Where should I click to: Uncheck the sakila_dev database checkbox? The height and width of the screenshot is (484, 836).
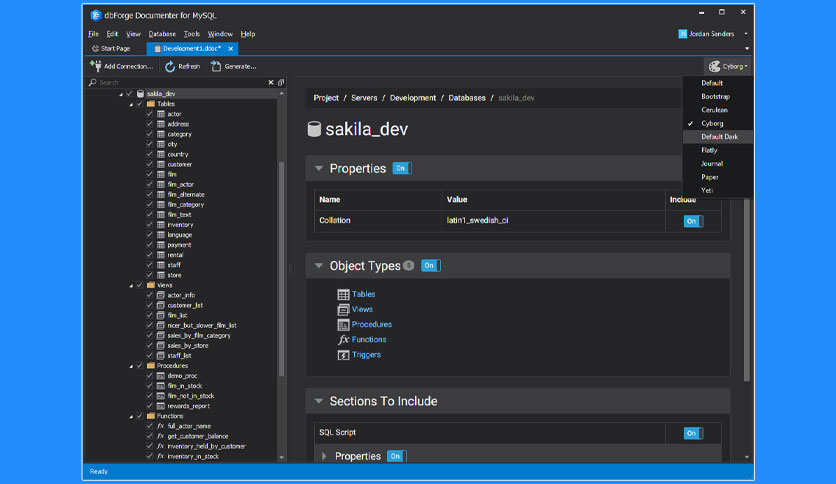[x=129, y=93]
